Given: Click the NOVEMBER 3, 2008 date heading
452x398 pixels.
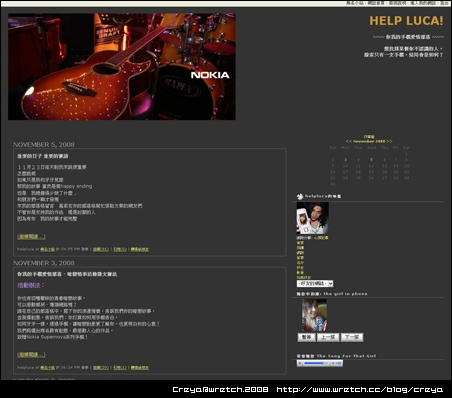Looking at the screenshot, I should (44, 263).
